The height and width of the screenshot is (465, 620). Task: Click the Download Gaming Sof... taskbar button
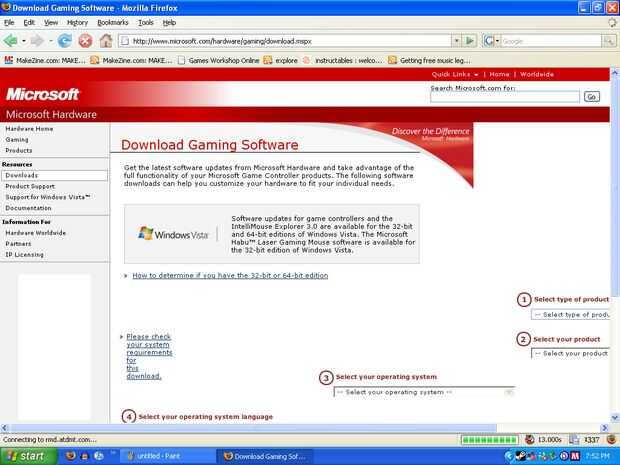[265, 456]
